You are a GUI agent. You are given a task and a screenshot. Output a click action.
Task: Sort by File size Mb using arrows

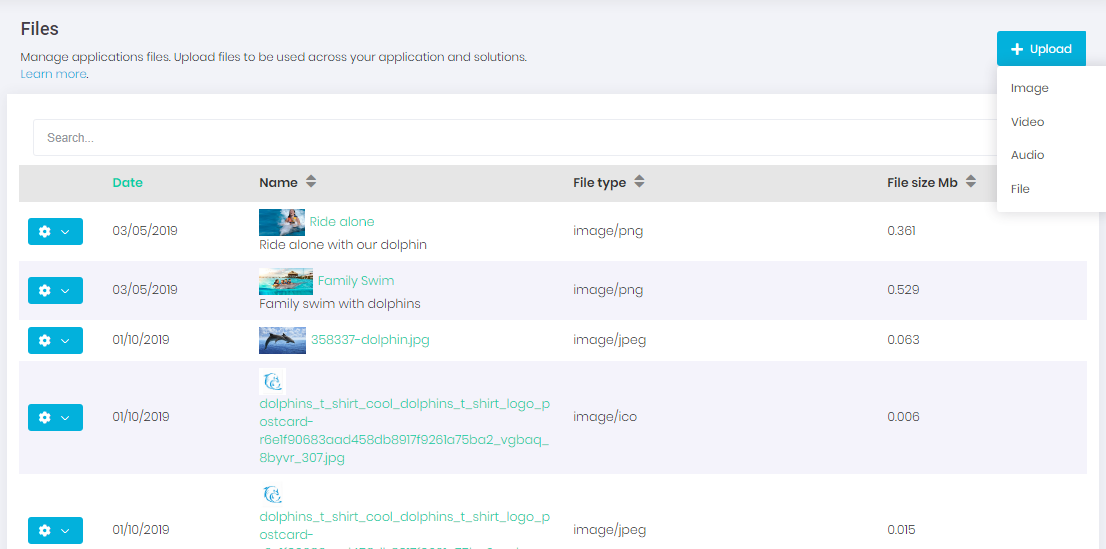(x=971, y=182)
